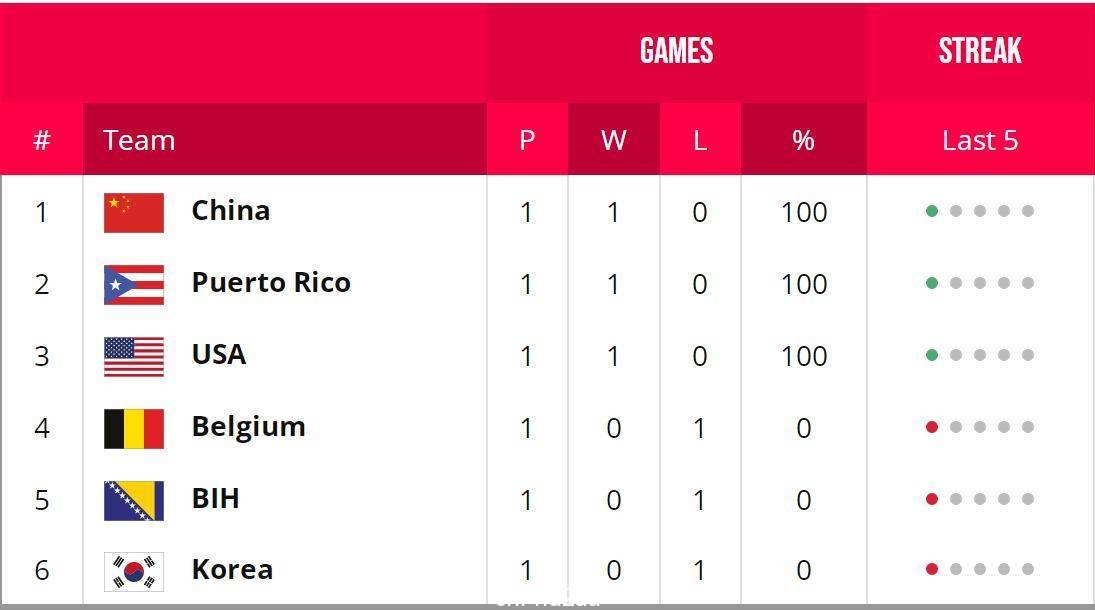Click Korea's red loss streak dot
This screenshot has height=610, width=1095.
[932, 569]
